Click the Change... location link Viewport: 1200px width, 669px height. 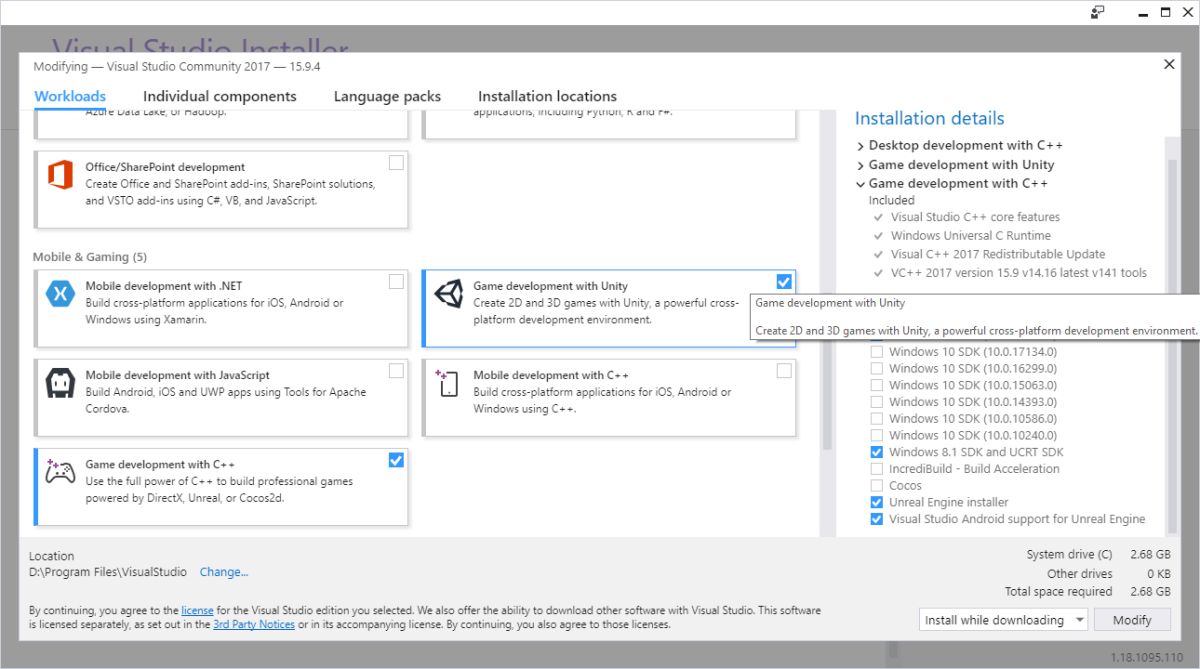click(x=224, y=572)
